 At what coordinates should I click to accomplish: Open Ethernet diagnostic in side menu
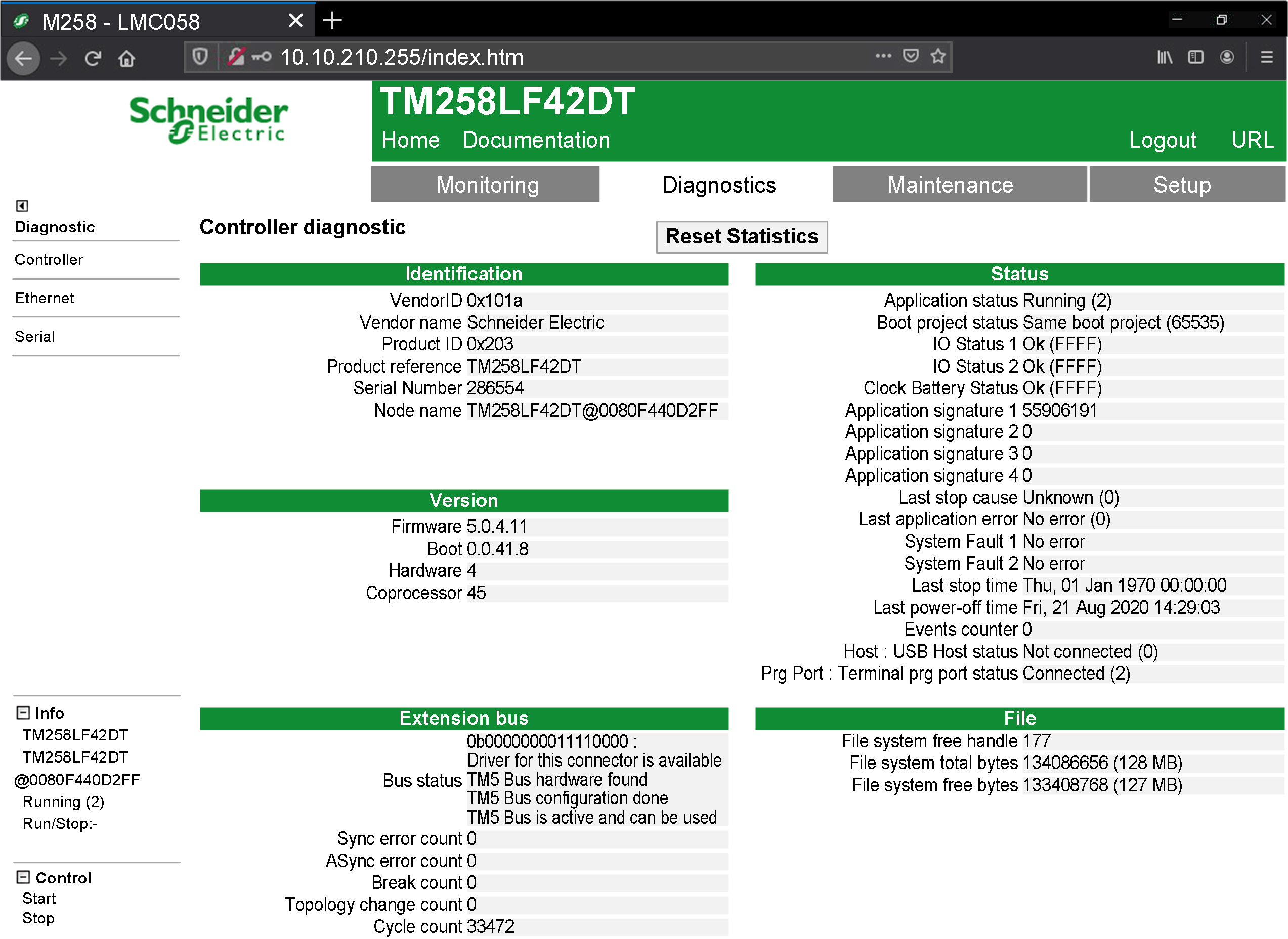tap(45, 298)
